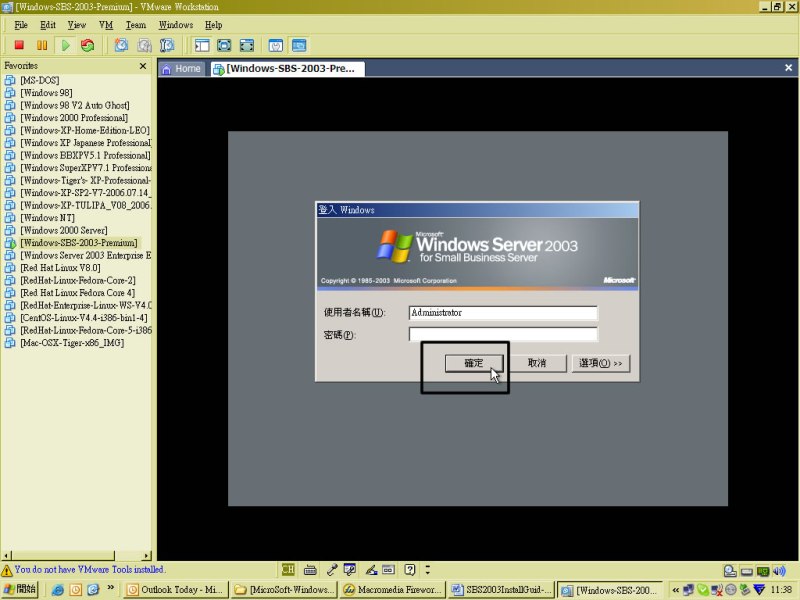Open the snapshot manager from the toolbar
The width and height of the screenshot is (800, 600).
(167, 45)
